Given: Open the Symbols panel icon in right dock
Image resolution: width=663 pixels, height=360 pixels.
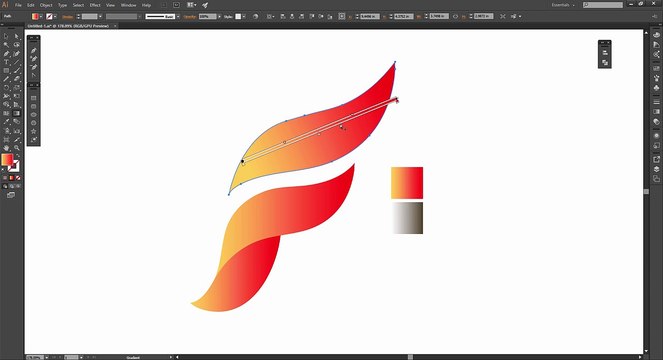Looking at the screenshot, I should (656, 88).
